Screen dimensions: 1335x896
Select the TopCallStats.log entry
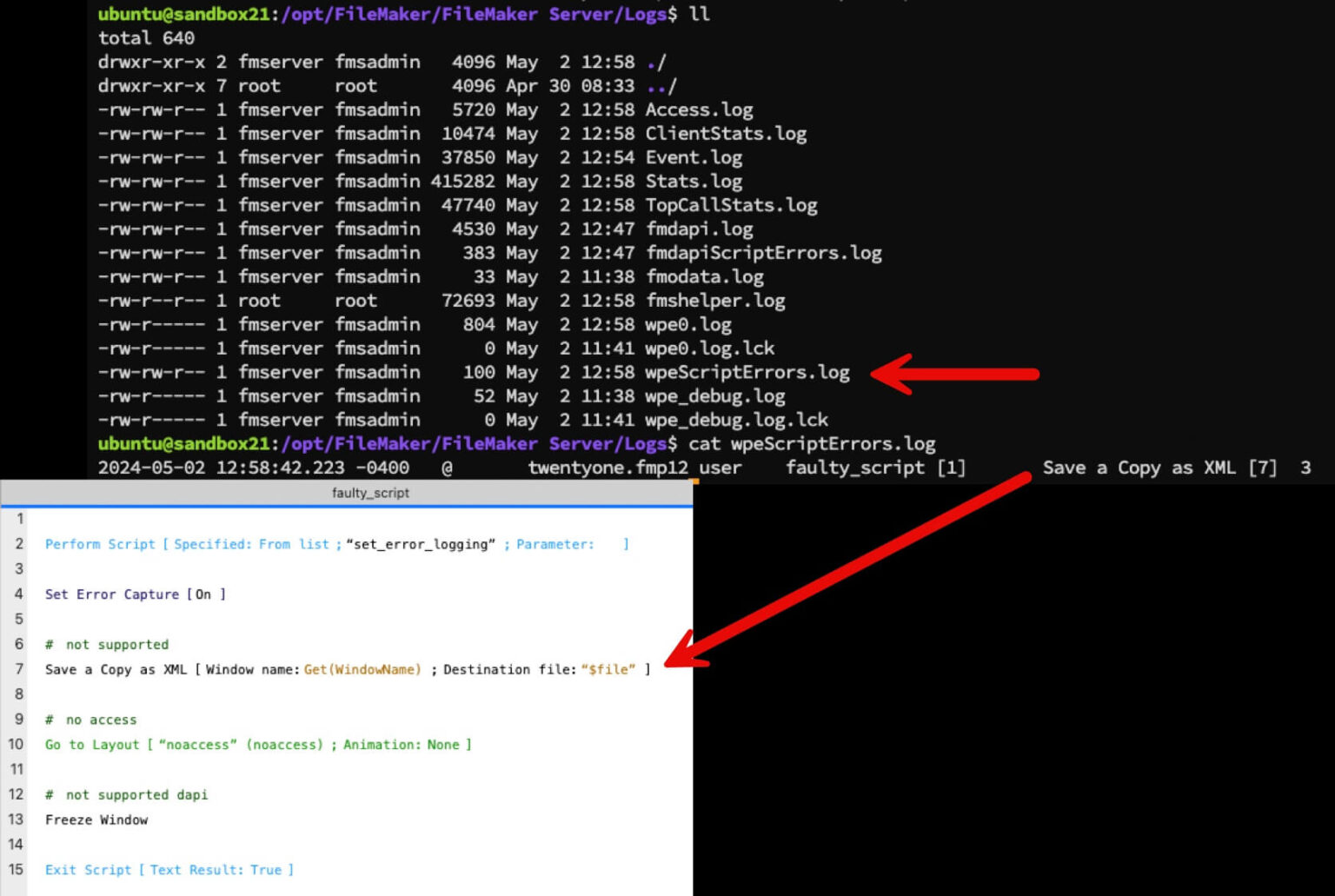click(x=730, y=205)
